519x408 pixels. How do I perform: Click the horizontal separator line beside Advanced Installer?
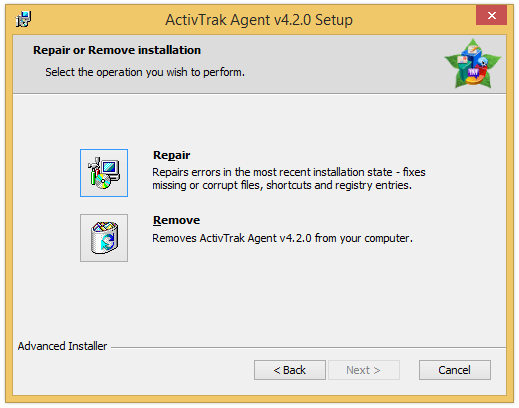tap(308, 347)
